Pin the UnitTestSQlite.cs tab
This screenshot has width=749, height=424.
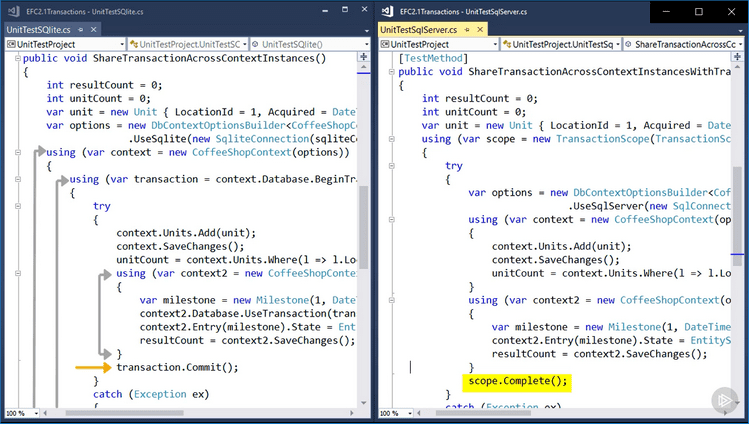click(81, 30)
